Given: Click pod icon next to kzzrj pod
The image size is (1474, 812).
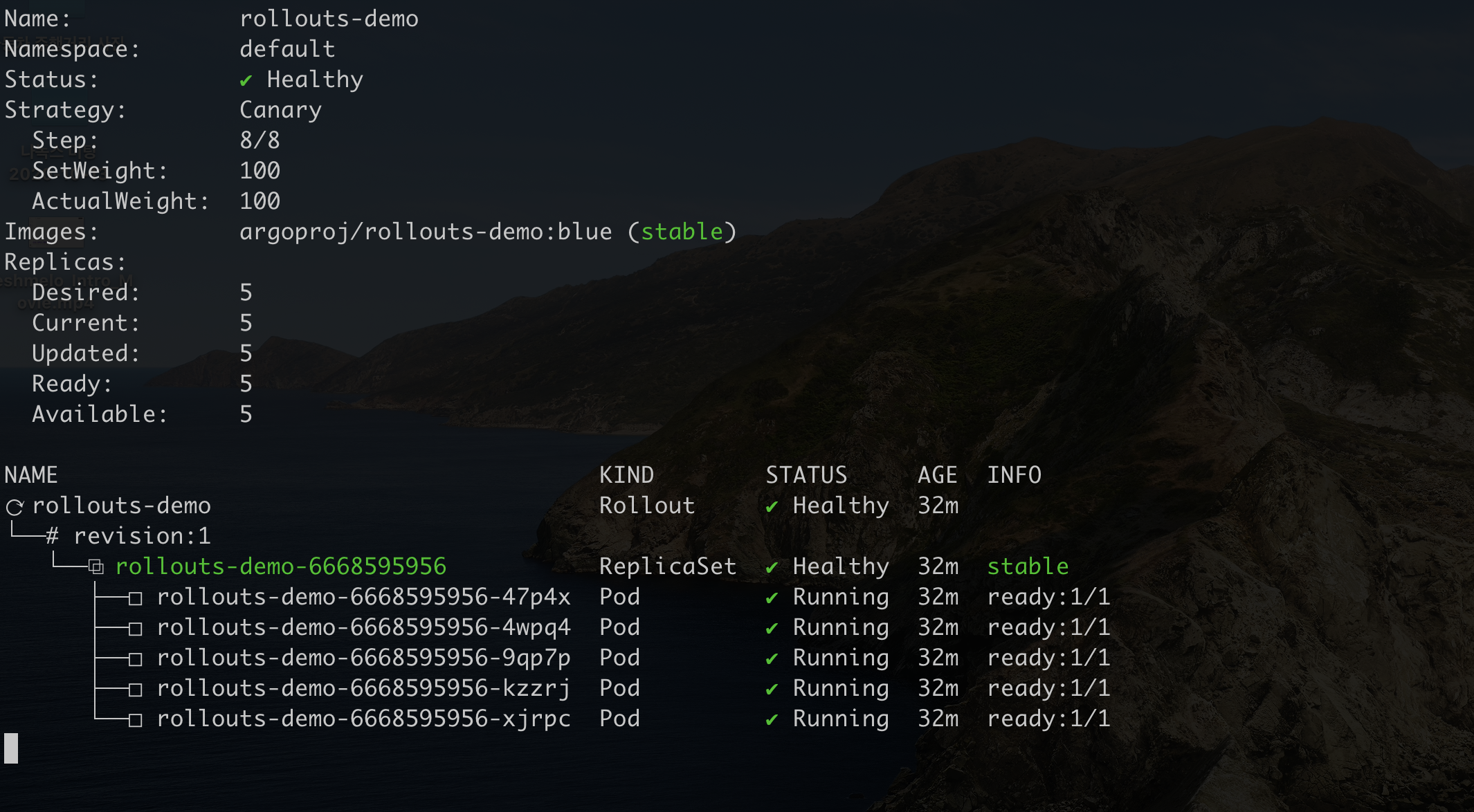Looking at the screenshot, I should (x=135, y=690).
